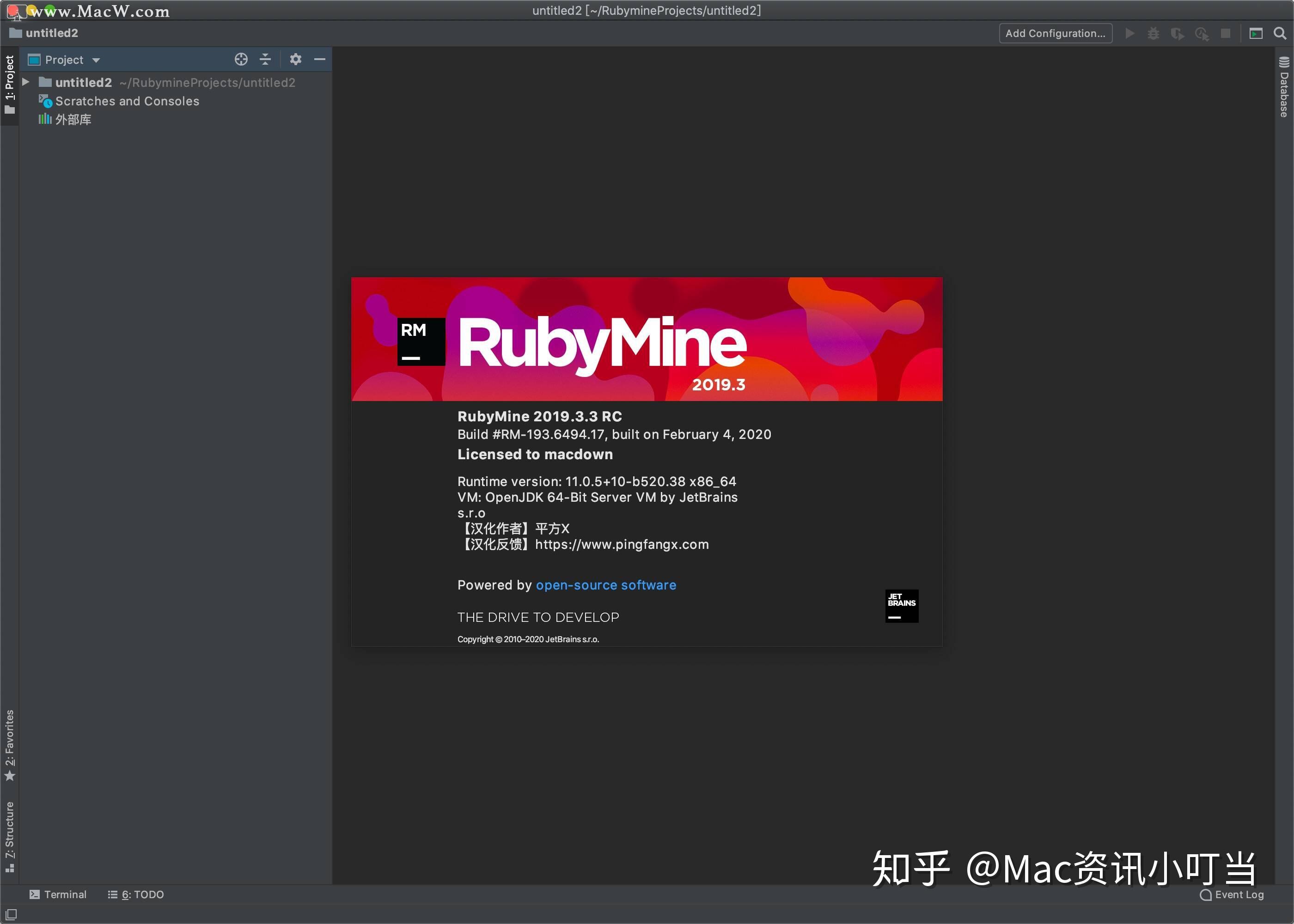Open the Add Configuration dropdown
The height and width of the screenshot is (924, 1294).
click(x=1056, y=33)
